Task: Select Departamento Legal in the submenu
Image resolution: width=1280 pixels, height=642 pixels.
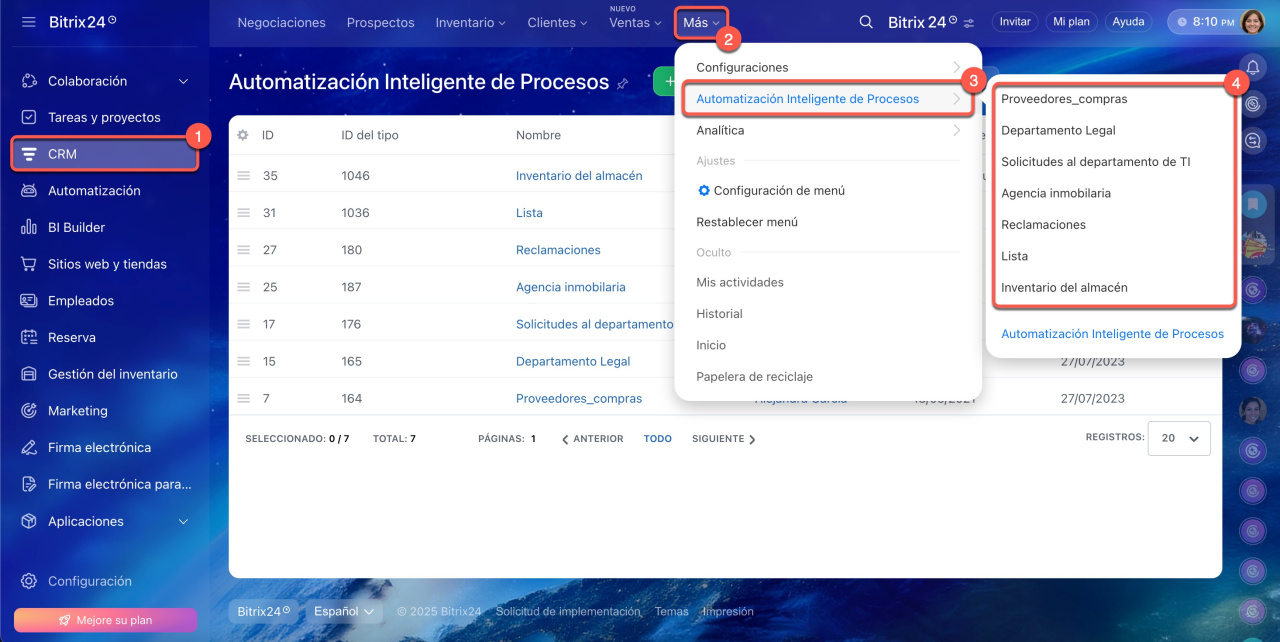Action: [x=1058, y=130]
